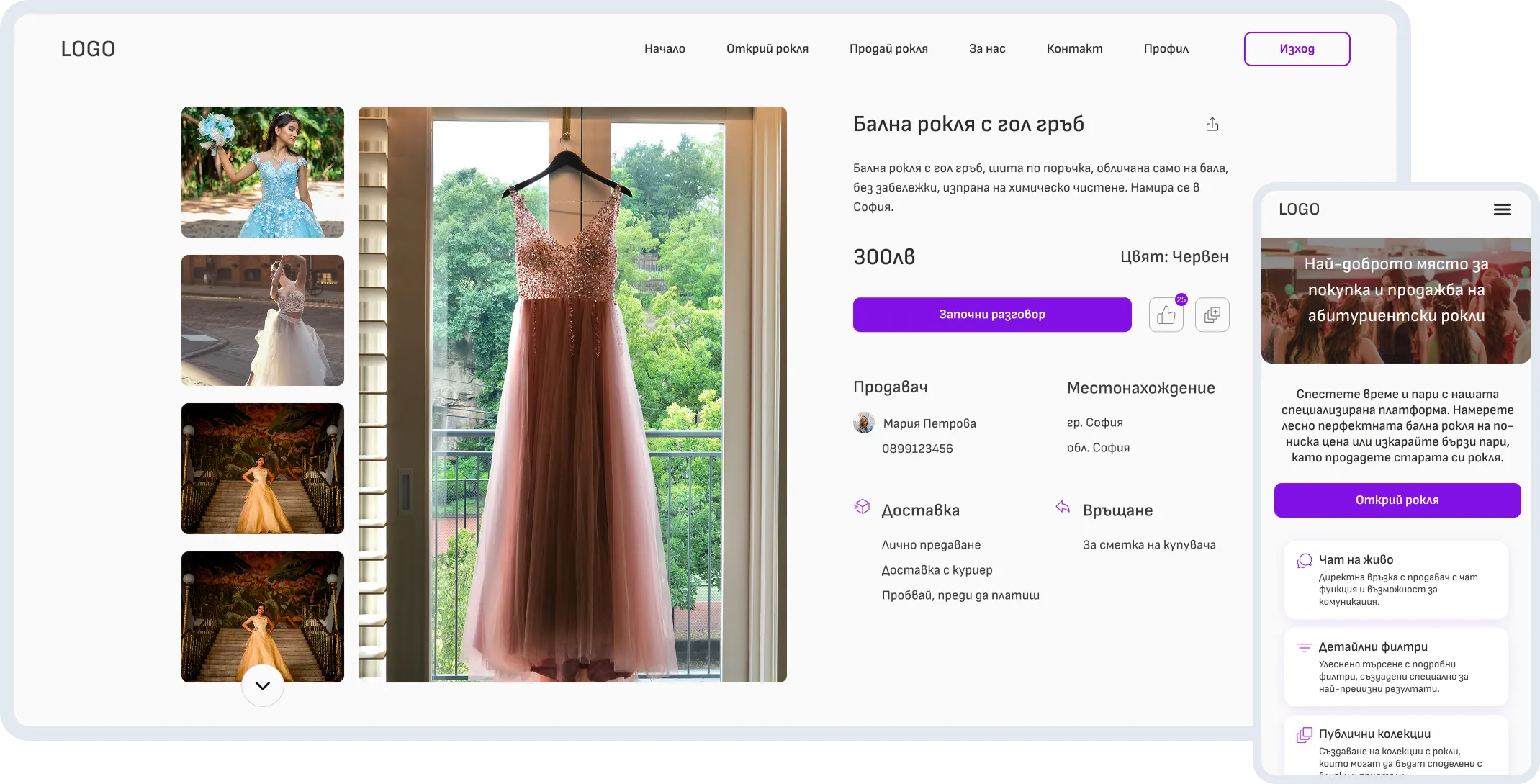Click the collections icon in Публични колекции card
This screenshot has width=1540, height=784.
[x=1305, y=734]
